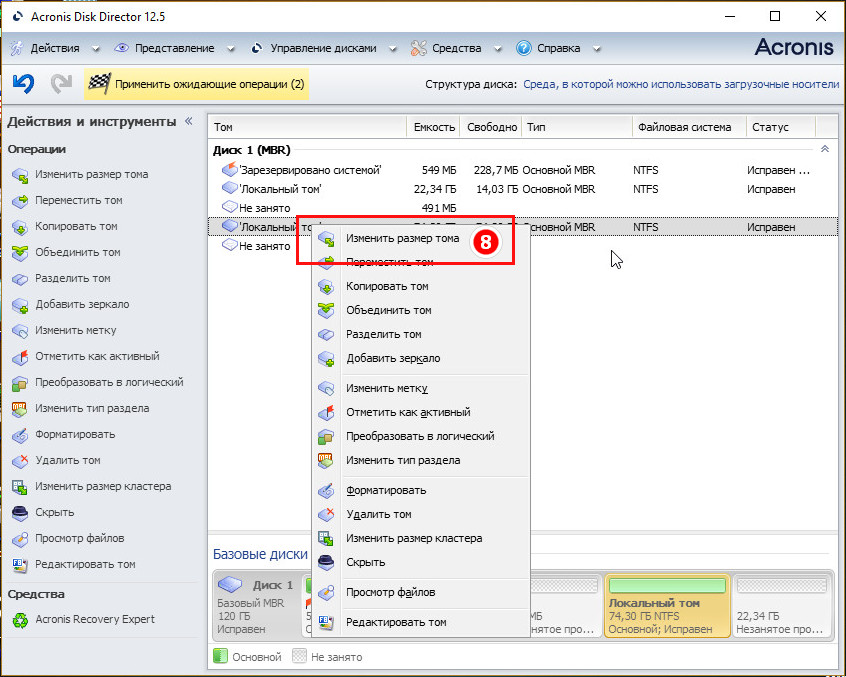This screenshot has height=677, width=846.
Task: Open the disk structure environment link
Action: pyautogui.click(x=681, y=84)
